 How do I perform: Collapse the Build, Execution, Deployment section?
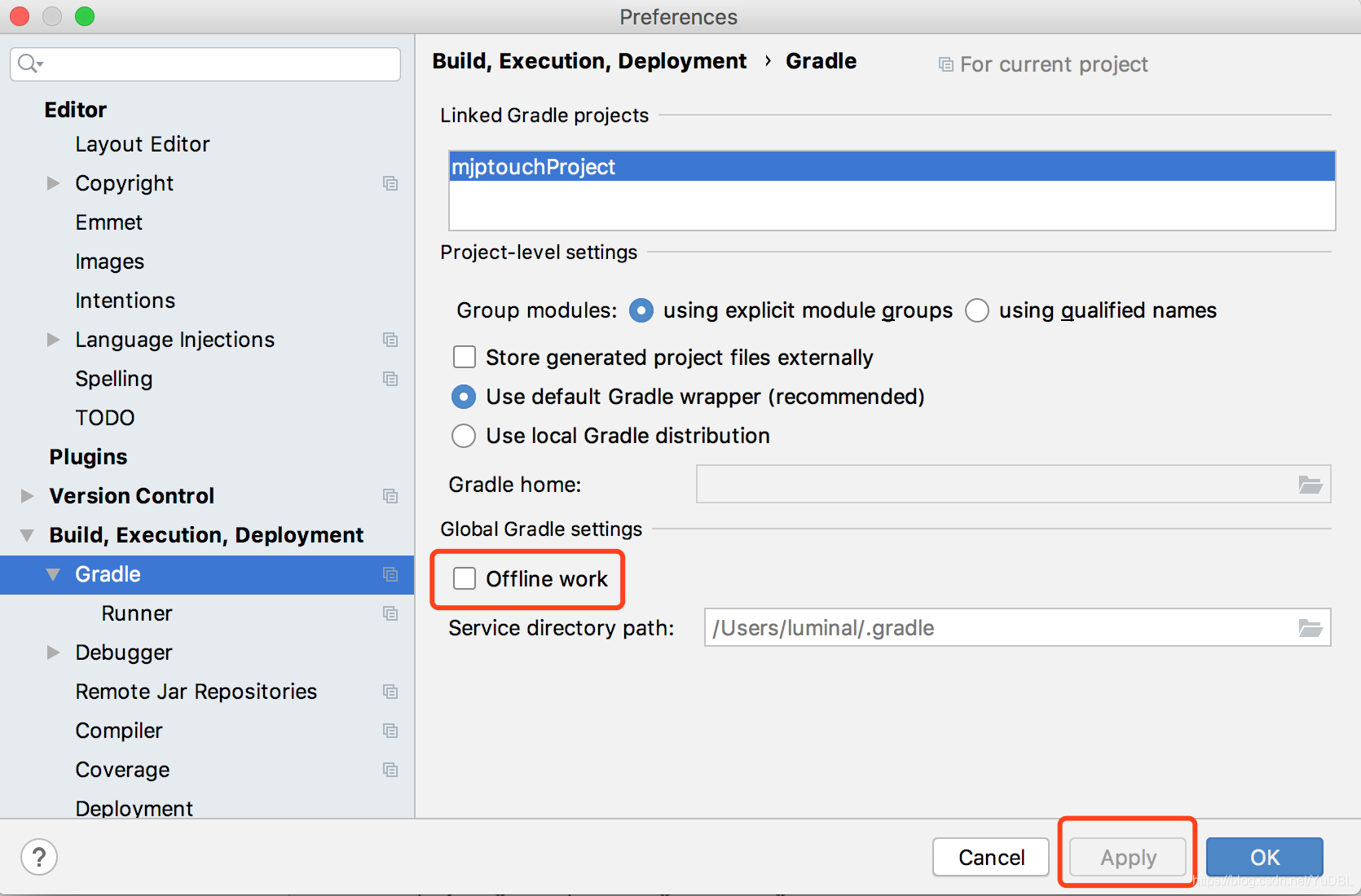click(x=26, y=534)
